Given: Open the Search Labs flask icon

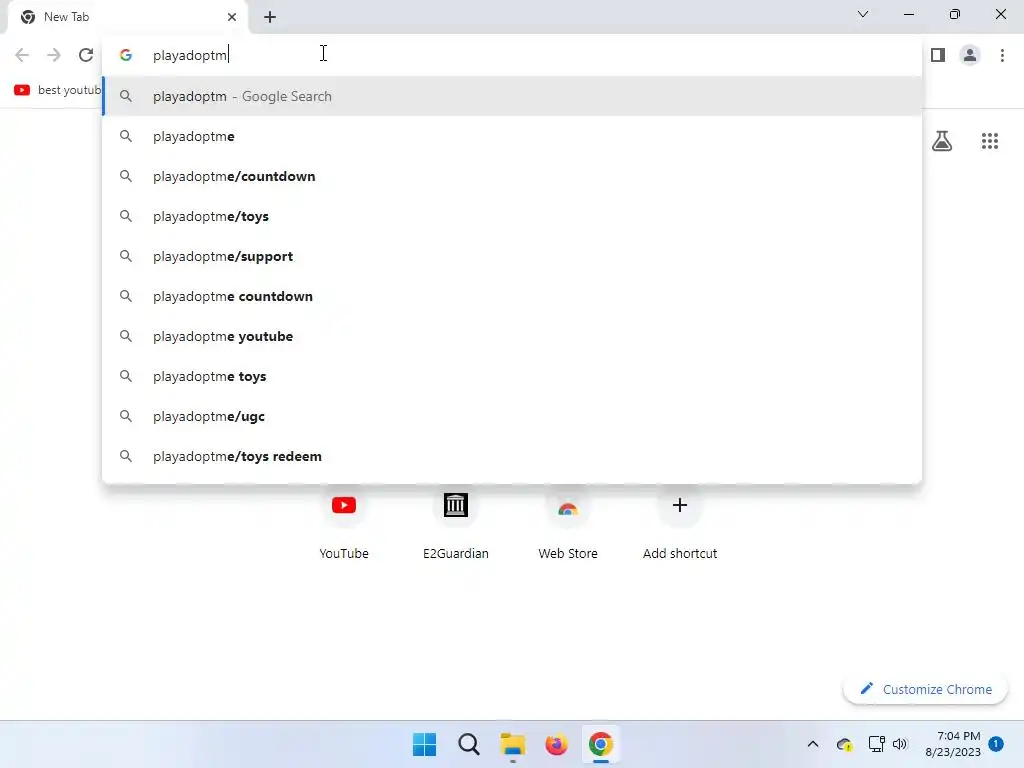Looking at the screenshot, I should (942, 141).
